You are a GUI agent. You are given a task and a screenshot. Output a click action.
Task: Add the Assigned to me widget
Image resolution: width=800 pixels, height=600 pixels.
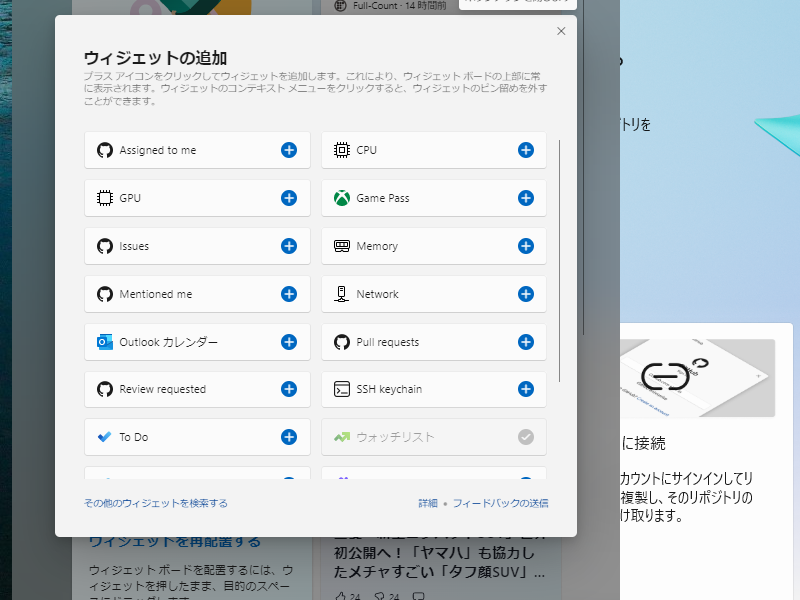coord(288,150)
